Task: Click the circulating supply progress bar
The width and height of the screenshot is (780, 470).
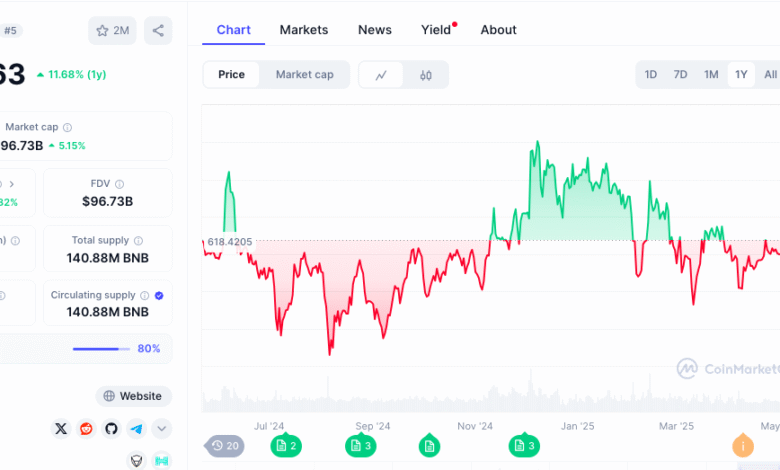Action: tap(101, 349)
